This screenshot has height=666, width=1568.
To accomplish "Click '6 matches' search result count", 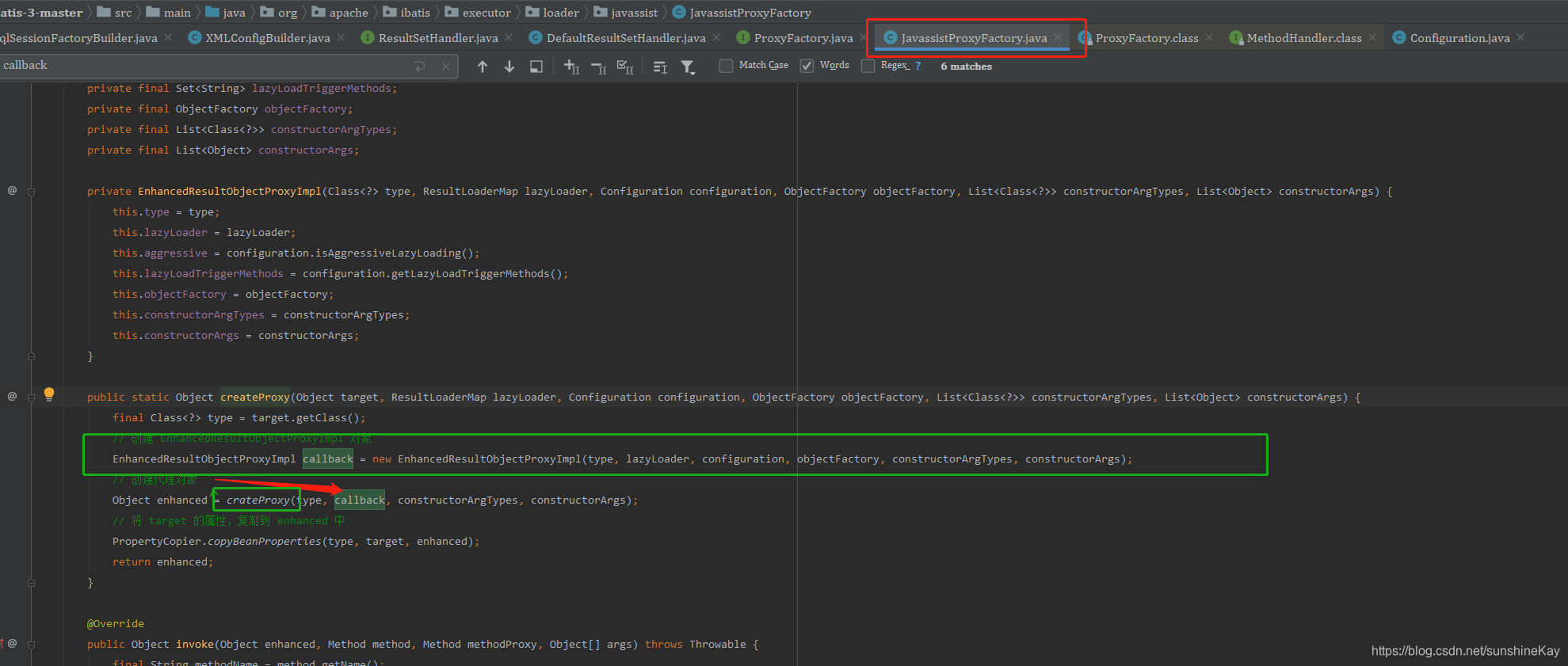I will (x=967, y=67).
